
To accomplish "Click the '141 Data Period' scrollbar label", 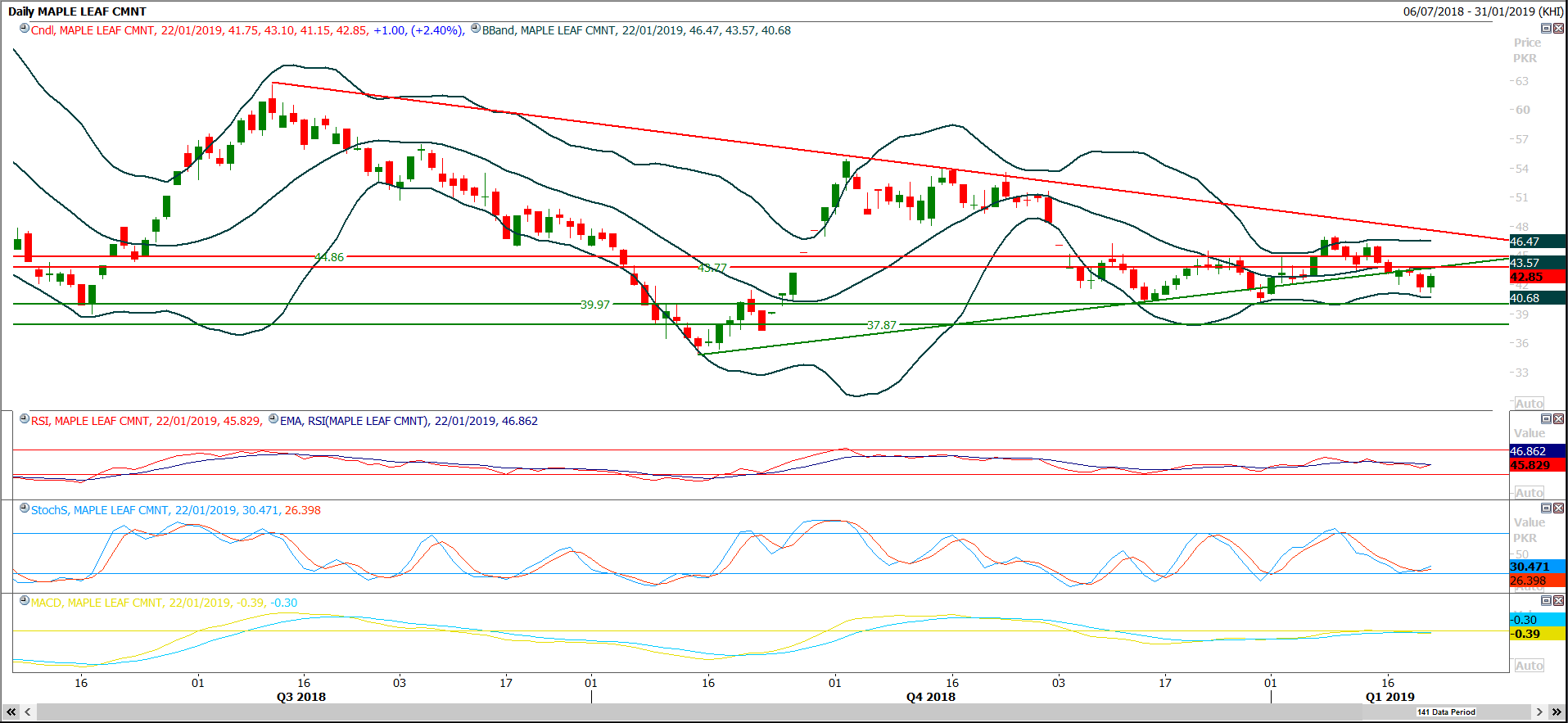I will point(1446,712).
